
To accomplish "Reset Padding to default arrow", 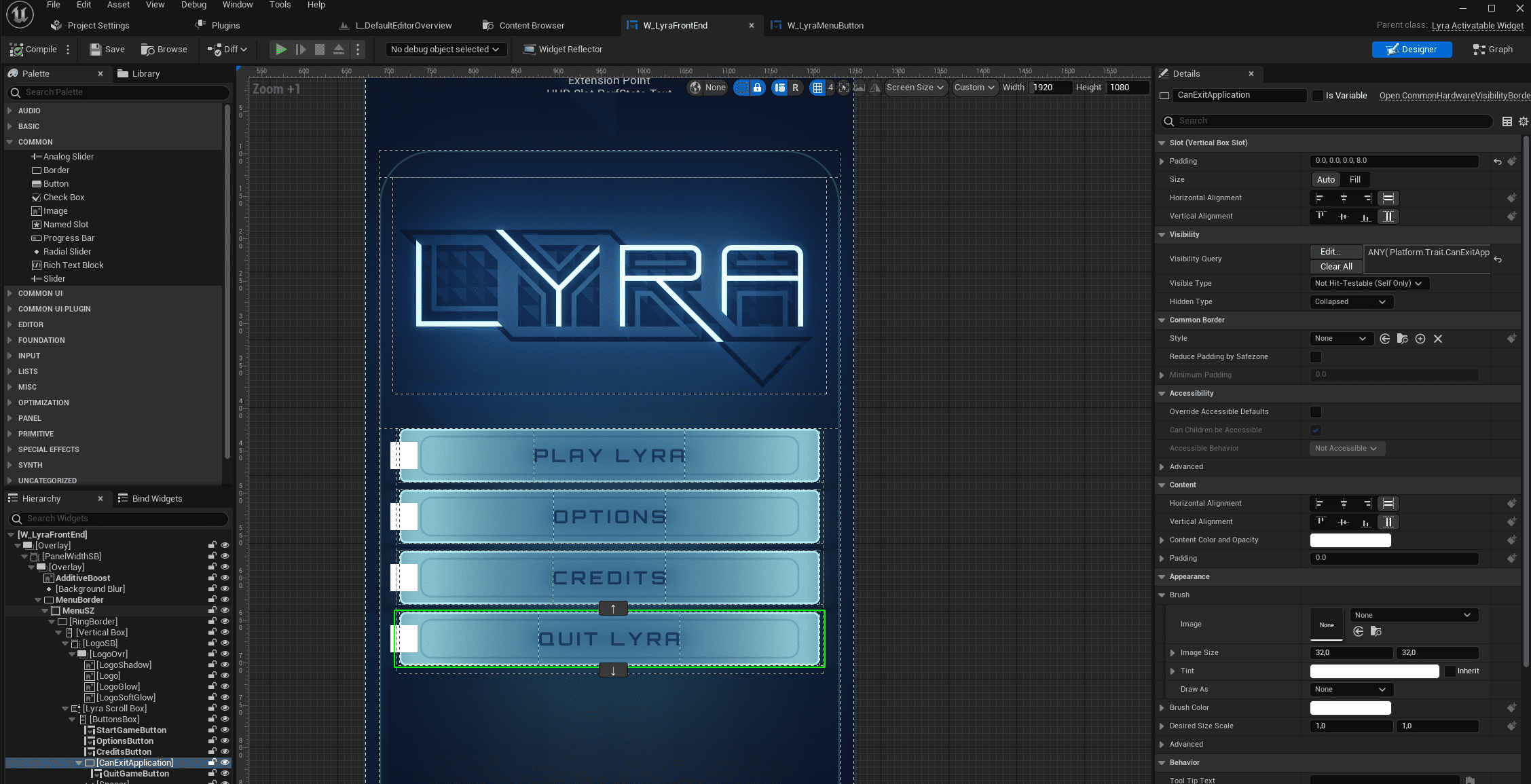I will [1497, 162].
